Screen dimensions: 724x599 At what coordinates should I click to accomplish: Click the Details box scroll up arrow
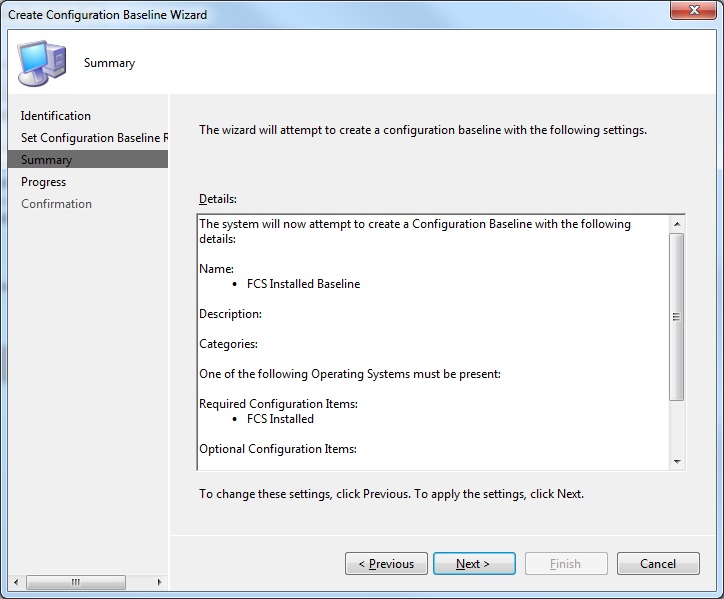click(x=677, y=224)
